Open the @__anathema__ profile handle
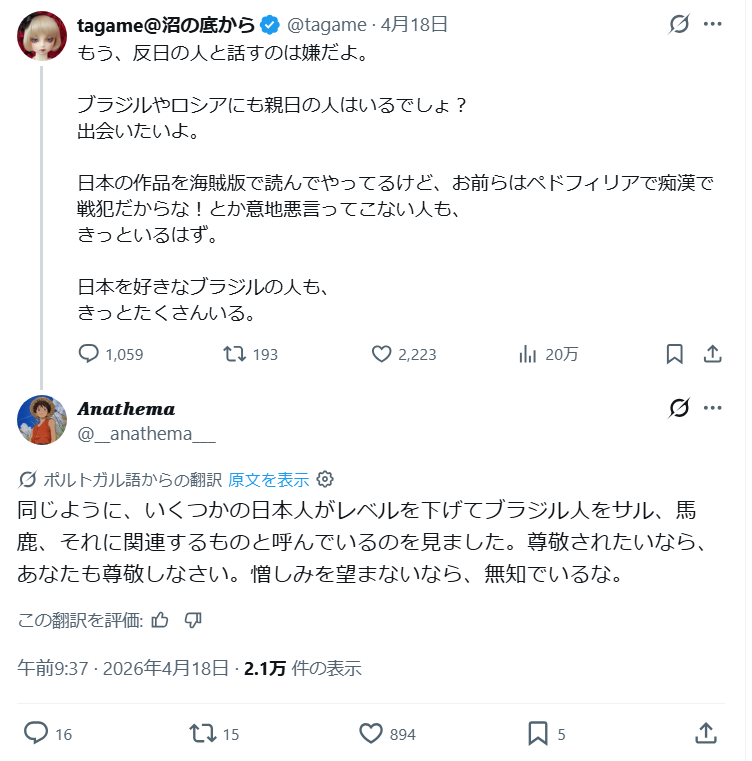 [146, 433]
